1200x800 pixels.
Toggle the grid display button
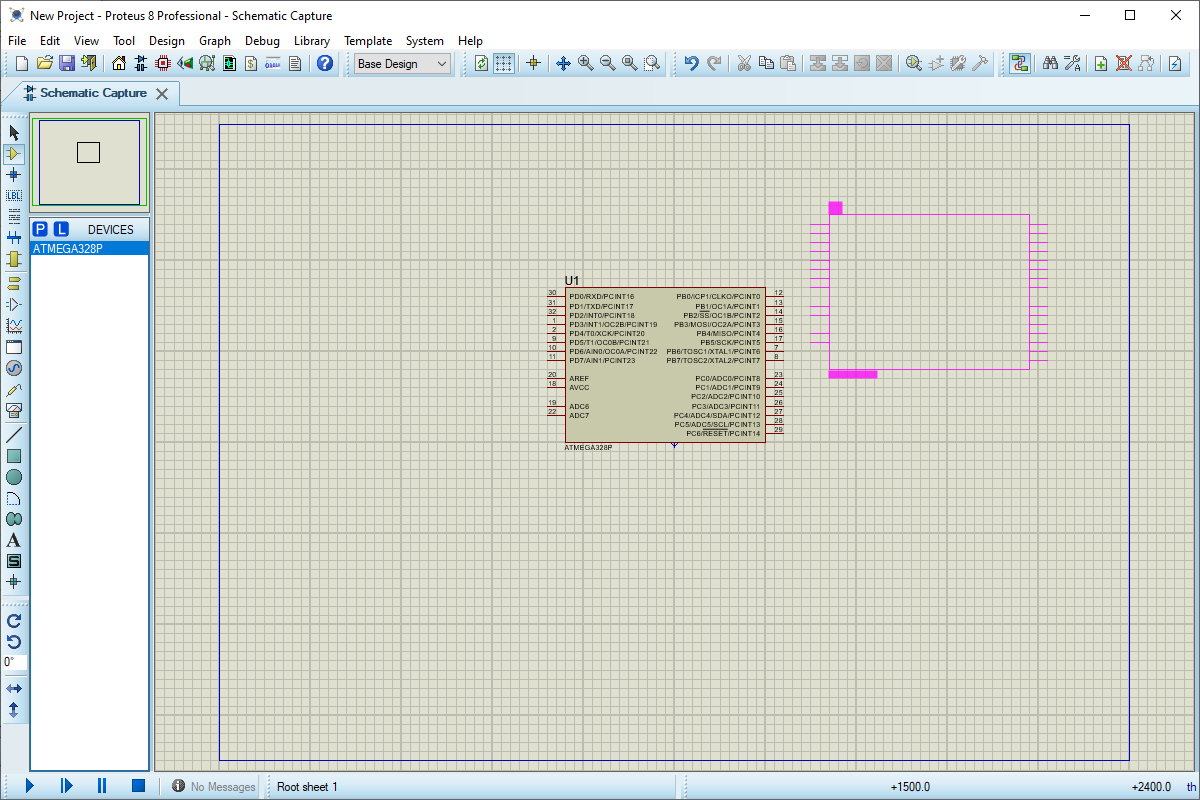pos(504,63)
